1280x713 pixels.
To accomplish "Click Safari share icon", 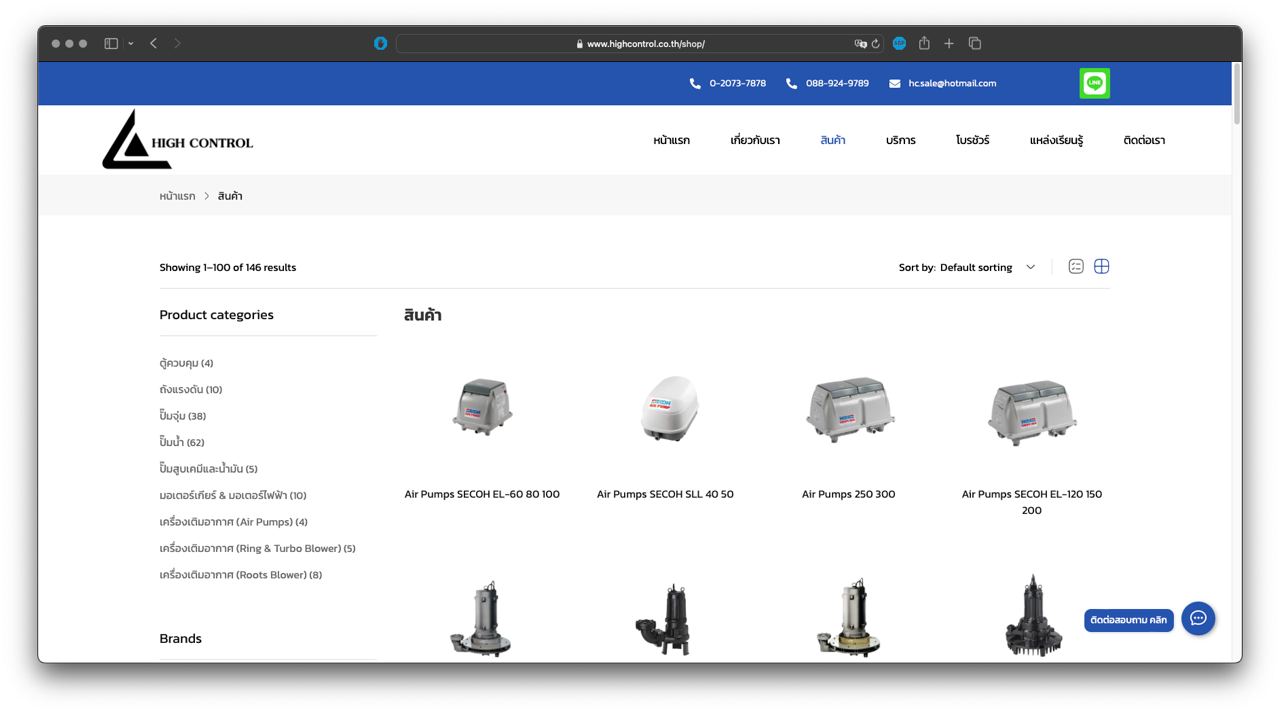I will coord(924,43).
